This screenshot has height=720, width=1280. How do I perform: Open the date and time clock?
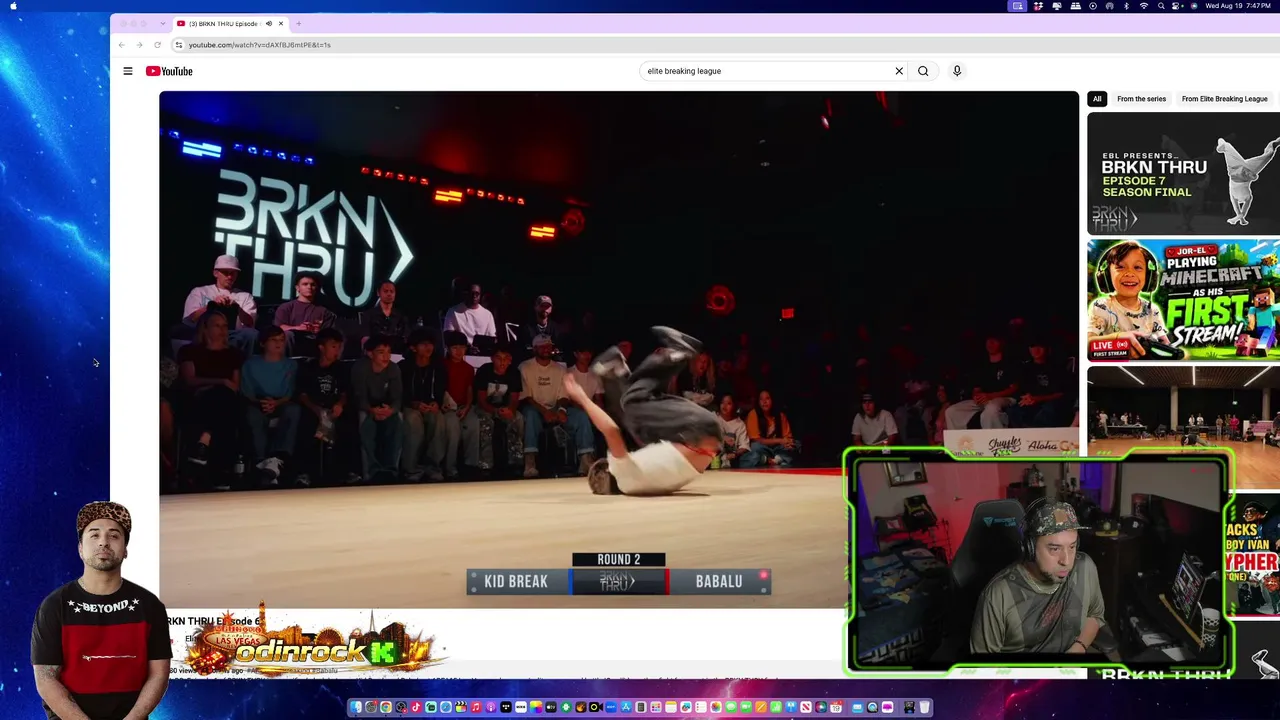pos(1238,6)
